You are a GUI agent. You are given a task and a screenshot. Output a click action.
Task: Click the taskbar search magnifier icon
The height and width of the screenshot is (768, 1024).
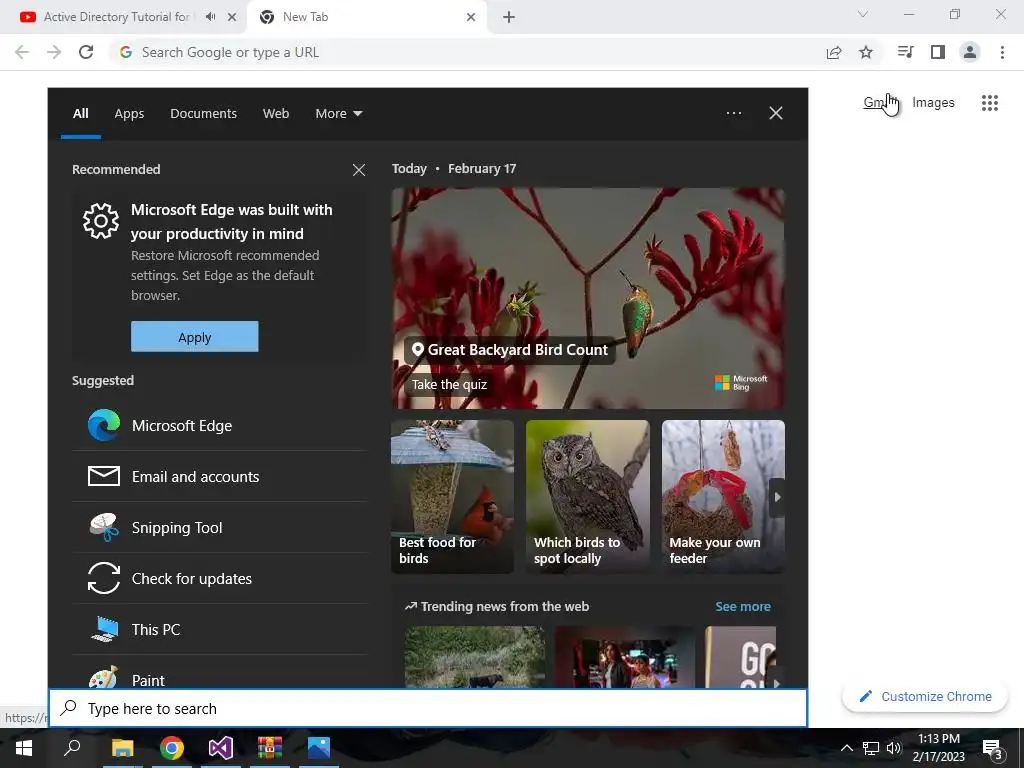[x=72, y=748]
